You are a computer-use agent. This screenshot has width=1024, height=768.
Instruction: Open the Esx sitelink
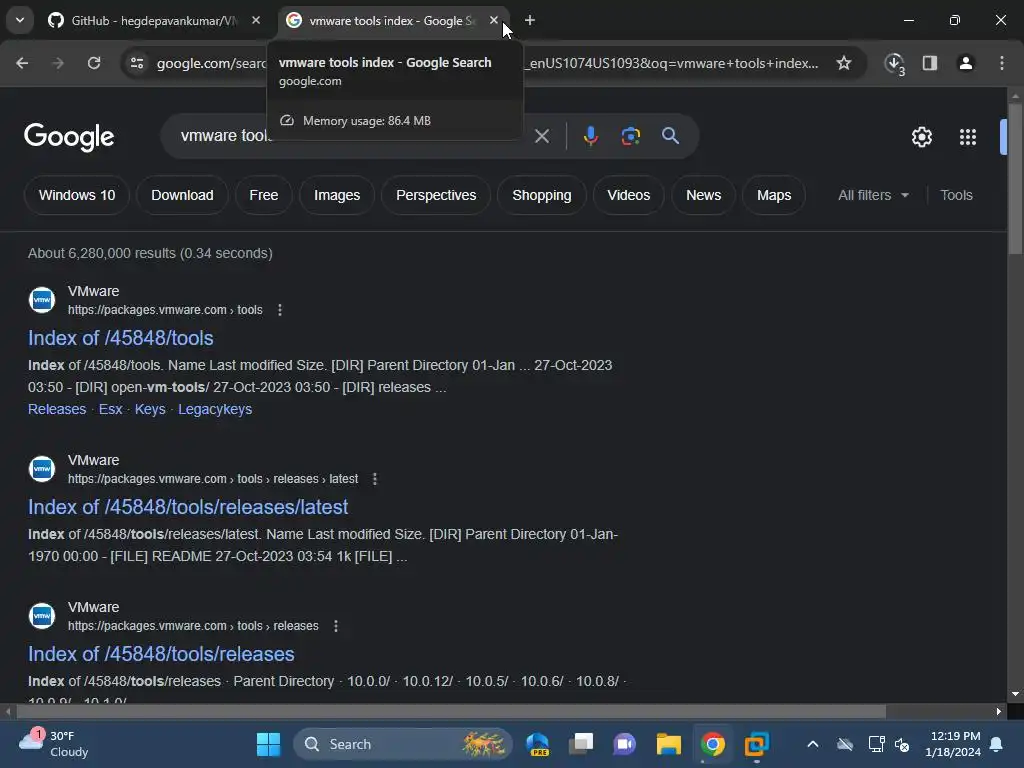pos(110,409)
